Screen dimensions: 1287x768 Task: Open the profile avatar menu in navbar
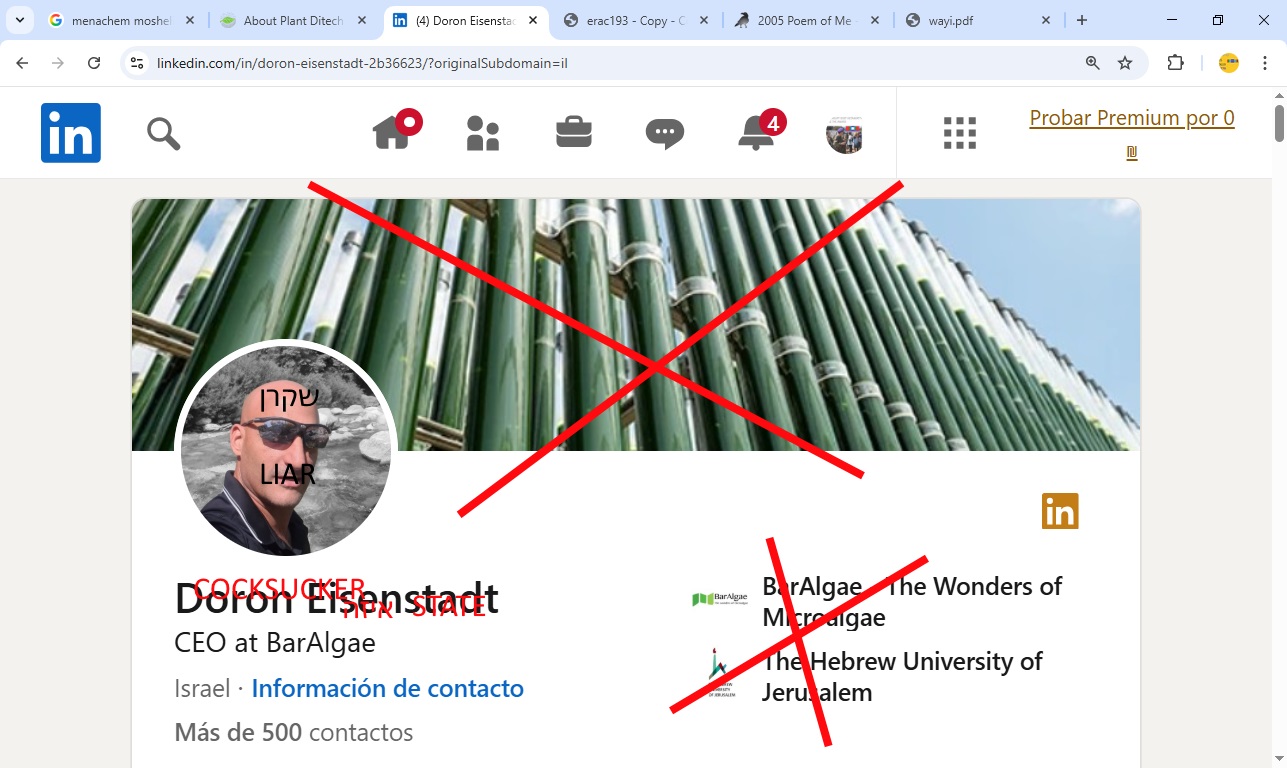pos(844,135)
